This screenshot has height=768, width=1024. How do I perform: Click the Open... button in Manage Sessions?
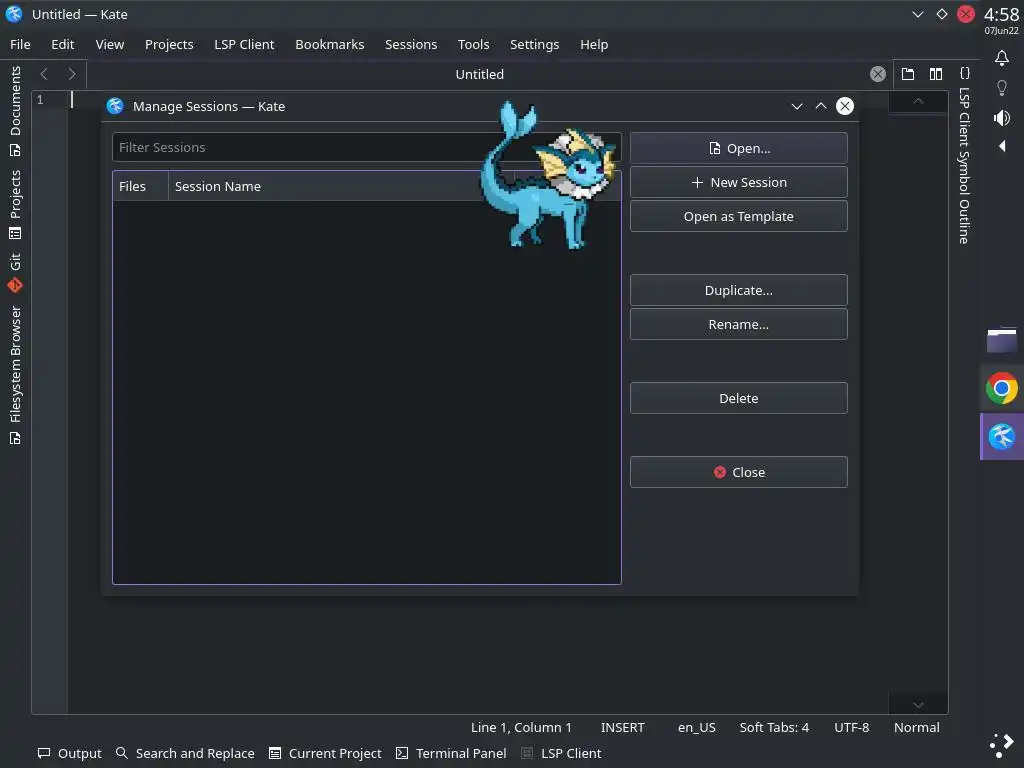(x=739, y=148)
